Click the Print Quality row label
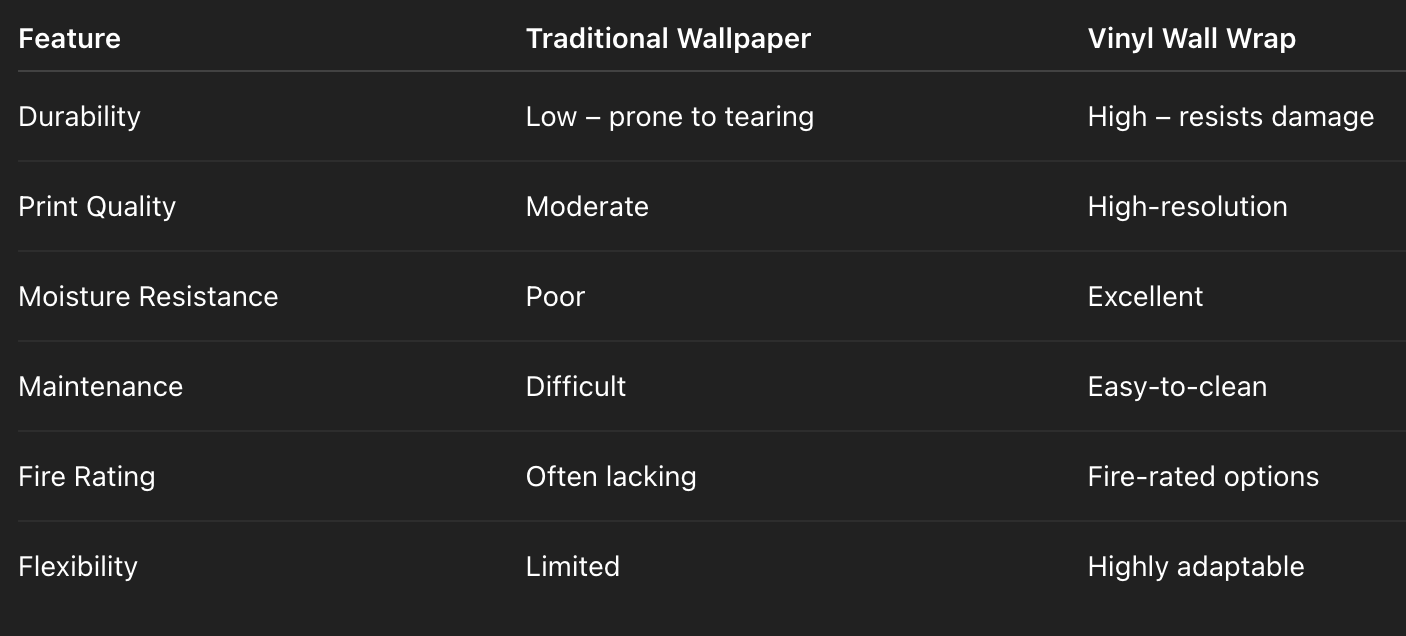This screenshot has height=636, width=1406. click(97, 206)
